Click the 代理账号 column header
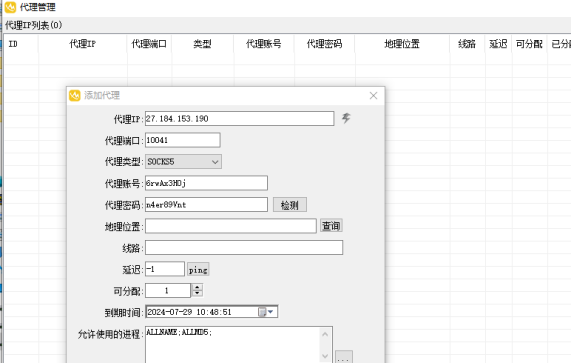Screen dimensions: 572x363 coord(264,45)
